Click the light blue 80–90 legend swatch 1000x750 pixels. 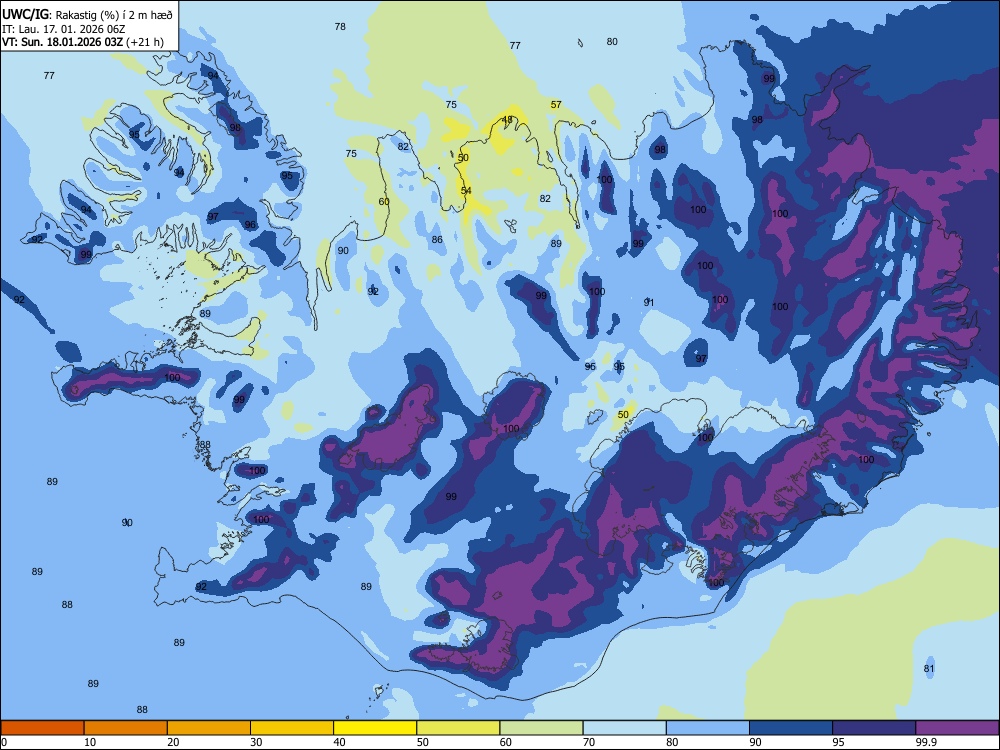708,728
